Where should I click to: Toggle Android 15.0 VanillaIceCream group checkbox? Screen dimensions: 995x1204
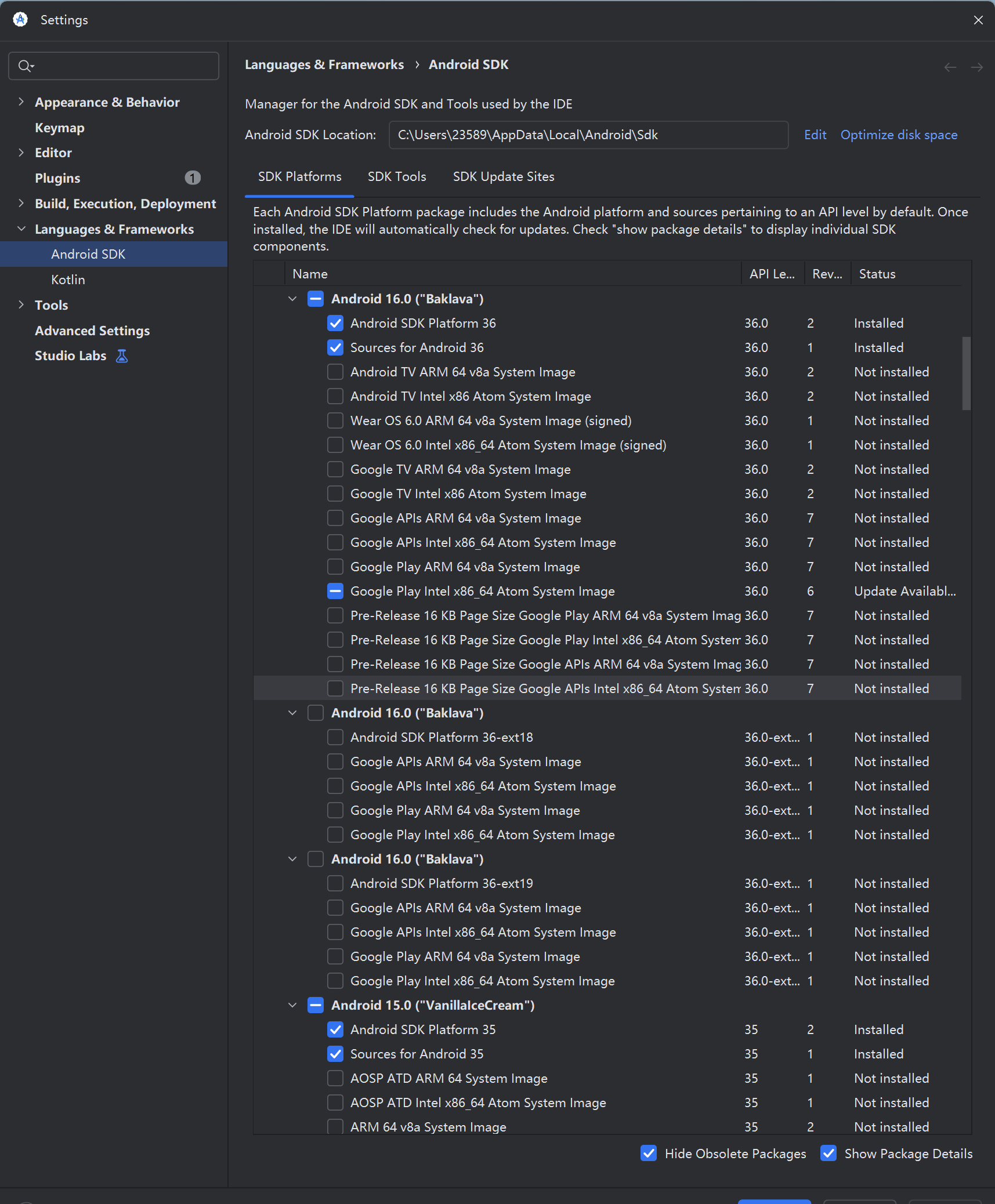click(316, 1005)
